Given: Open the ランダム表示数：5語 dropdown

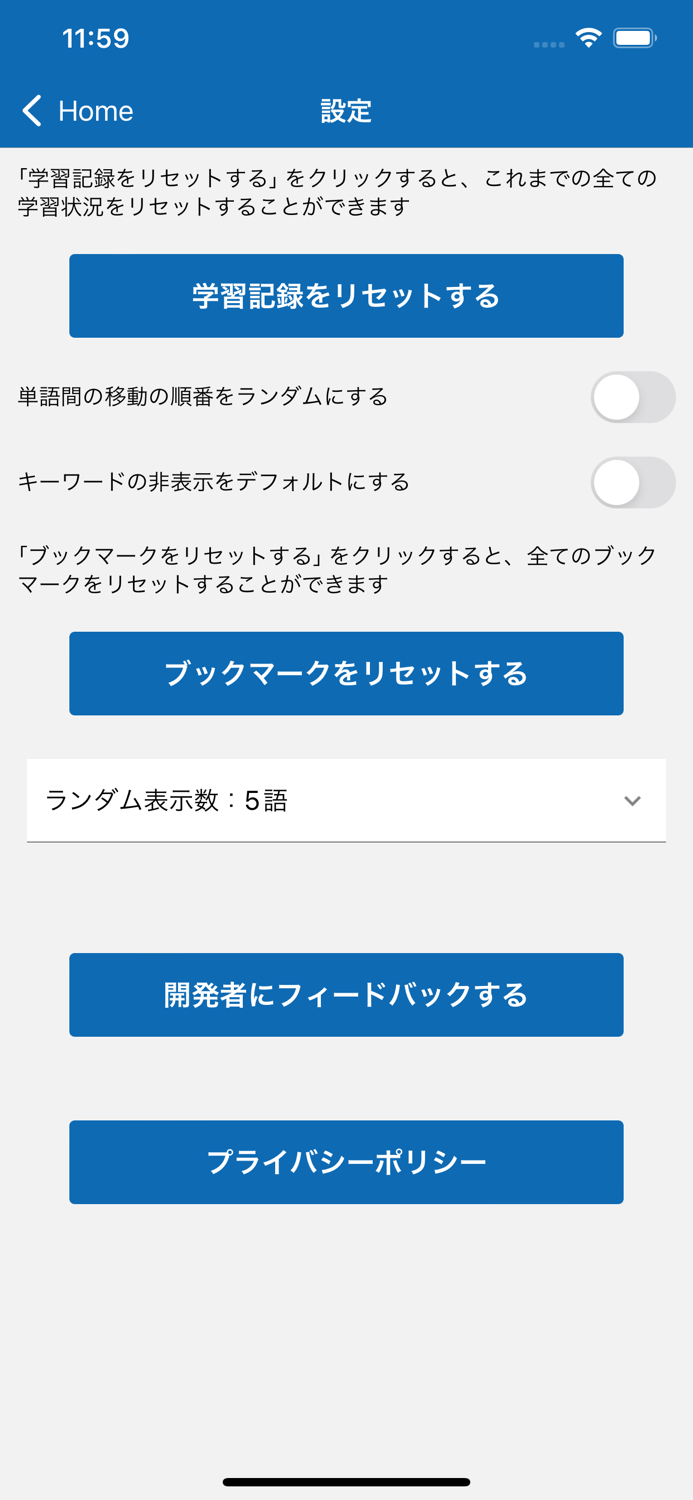Looking at the screenshot, I should coord(346,801).
